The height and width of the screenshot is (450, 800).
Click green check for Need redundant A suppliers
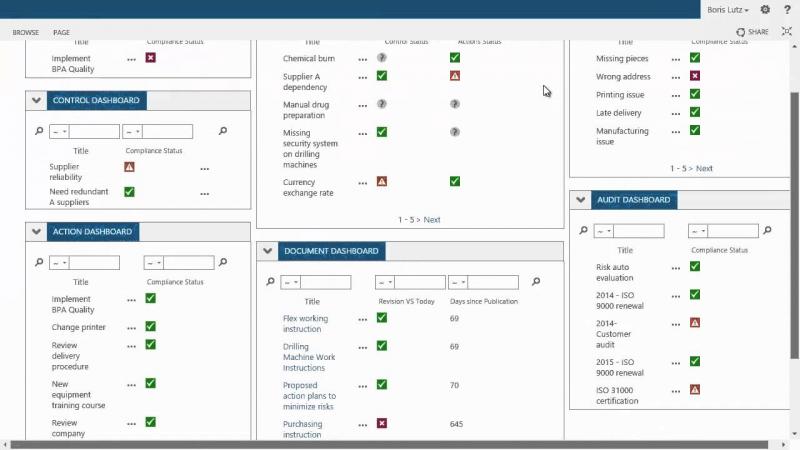click(x=129, y=192)
